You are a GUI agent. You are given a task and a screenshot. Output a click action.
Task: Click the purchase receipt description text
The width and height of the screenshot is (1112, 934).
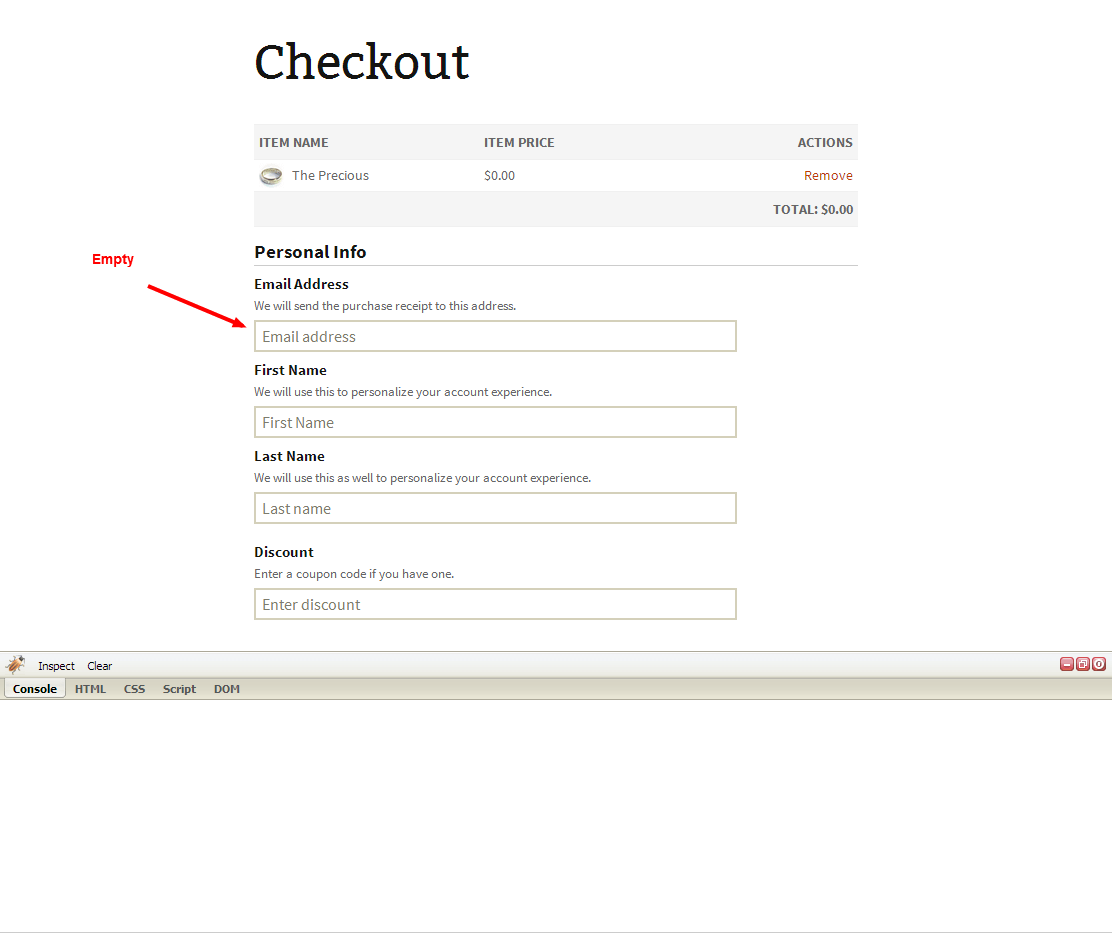point(385,306)
